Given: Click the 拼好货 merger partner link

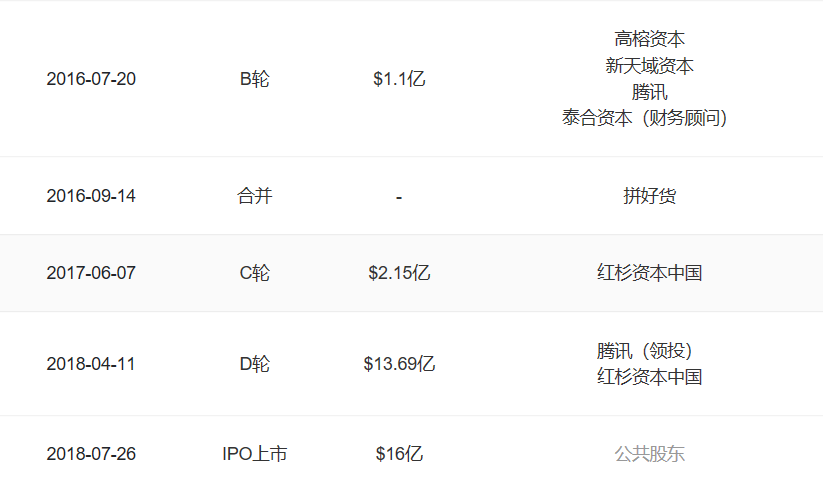Looking at the screenshot, I should coord(649,196).
